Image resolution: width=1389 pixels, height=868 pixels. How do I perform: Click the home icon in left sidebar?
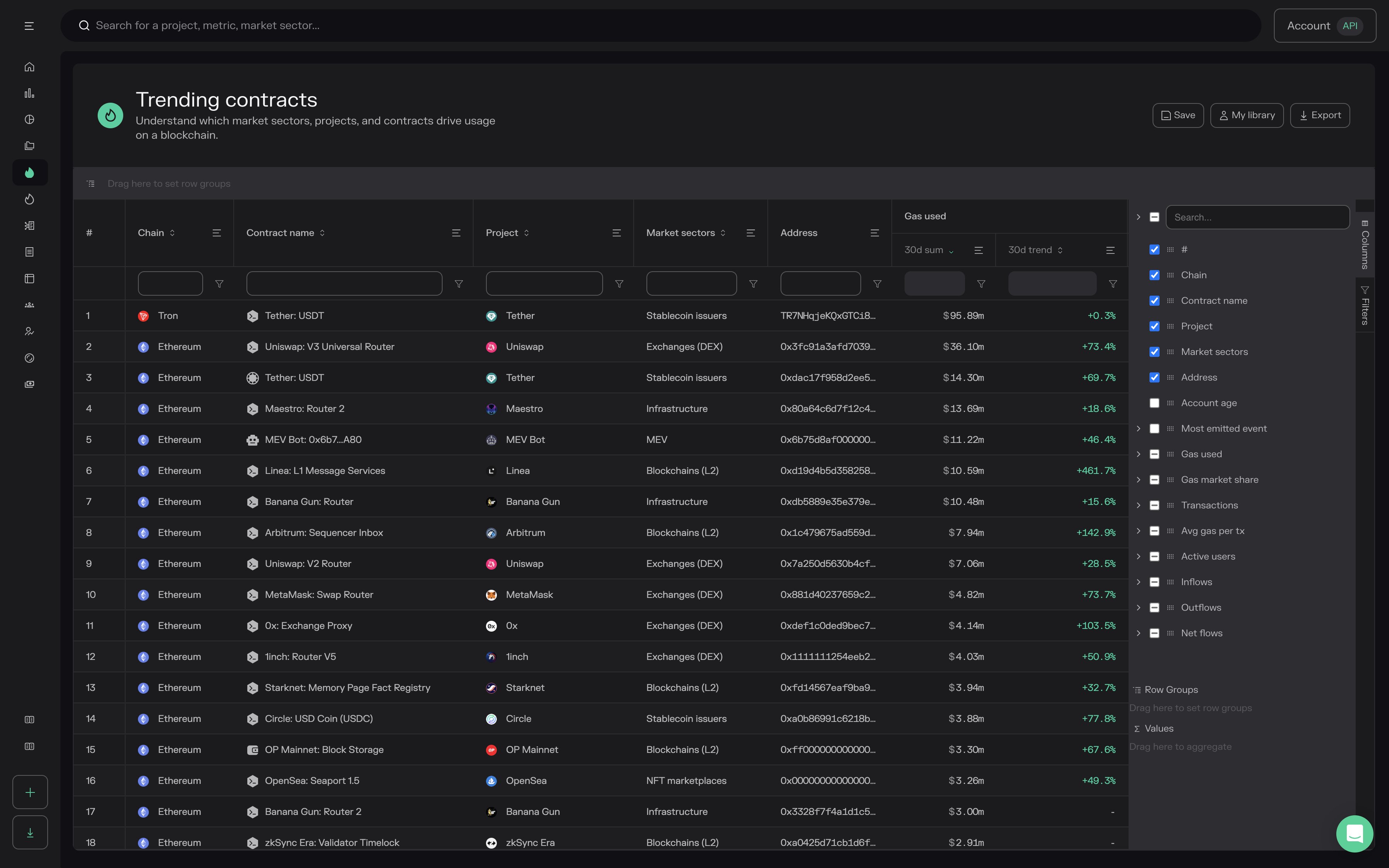(x=29, y=67)
